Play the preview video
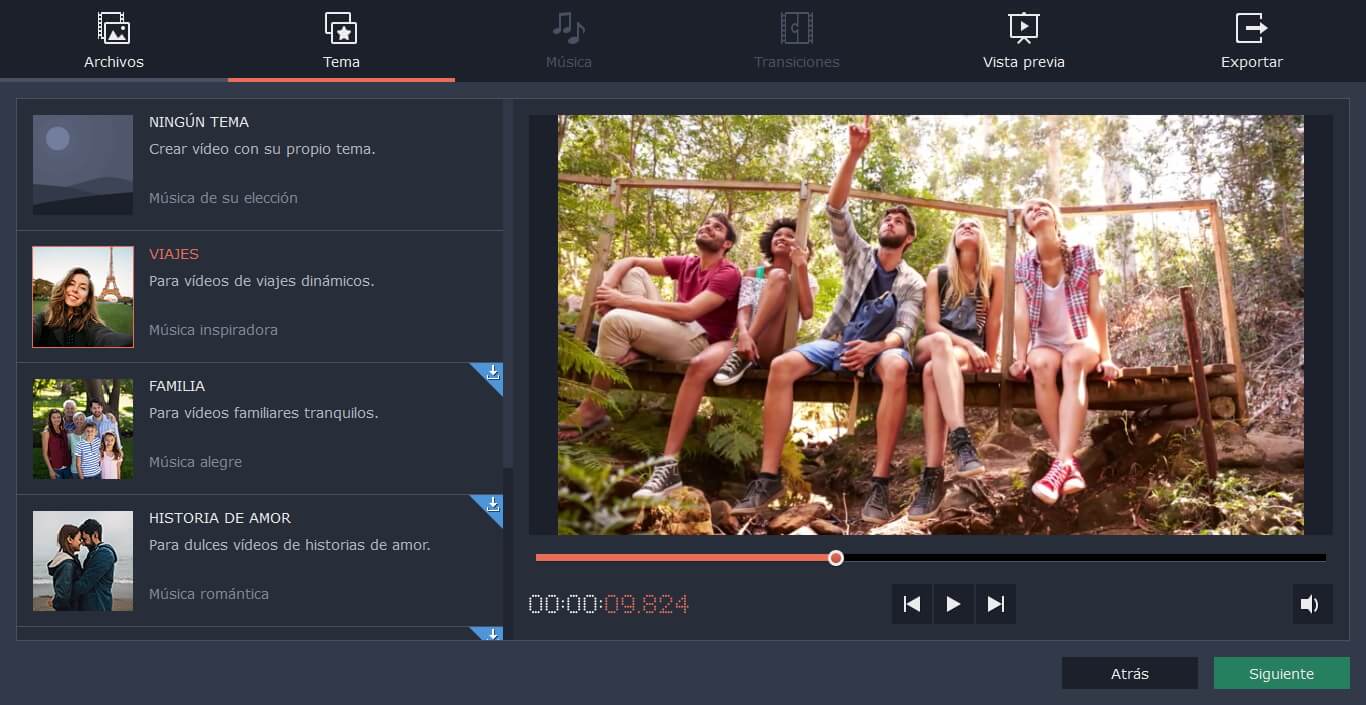The height and width of the screenshot is (705, 1366). click(953, 604)
